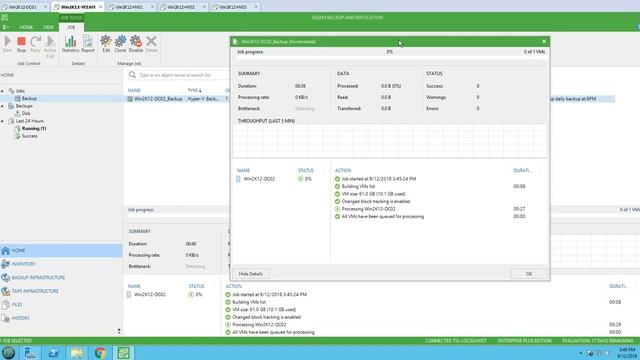This screenshot has width=640, height=360.
Task: Open the HISTORY view
Action: pyautogui.click(x=61, y=318)
